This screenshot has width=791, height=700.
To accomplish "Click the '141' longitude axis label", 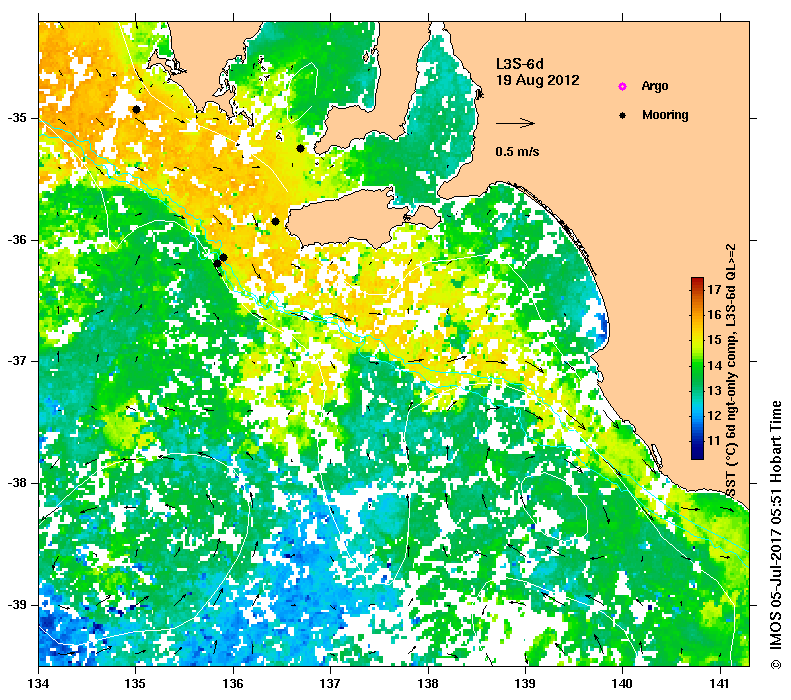I will pyautogui.click(x=720, y=684).
